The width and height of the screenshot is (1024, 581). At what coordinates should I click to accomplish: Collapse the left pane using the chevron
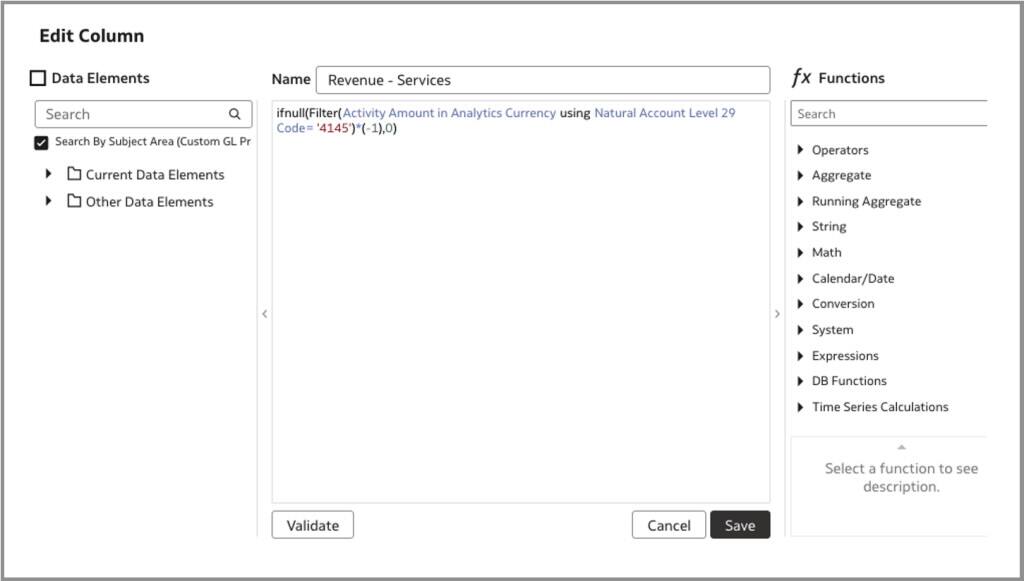click(x=264, y=313)
